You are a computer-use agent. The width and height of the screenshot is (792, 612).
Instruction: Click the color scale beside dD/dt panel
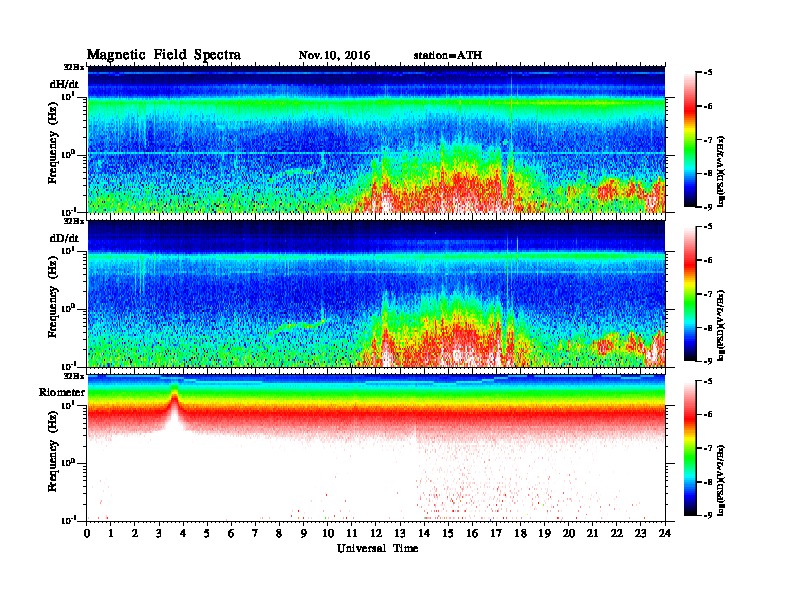point(690,293)
